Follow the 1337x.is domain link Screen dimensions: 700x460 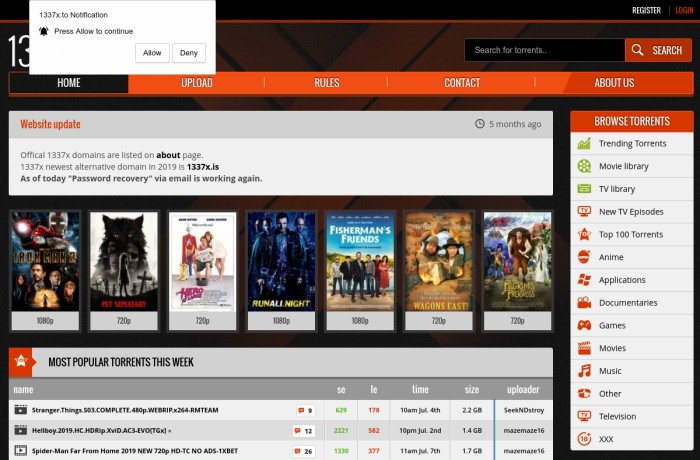(x=203, y=167)
